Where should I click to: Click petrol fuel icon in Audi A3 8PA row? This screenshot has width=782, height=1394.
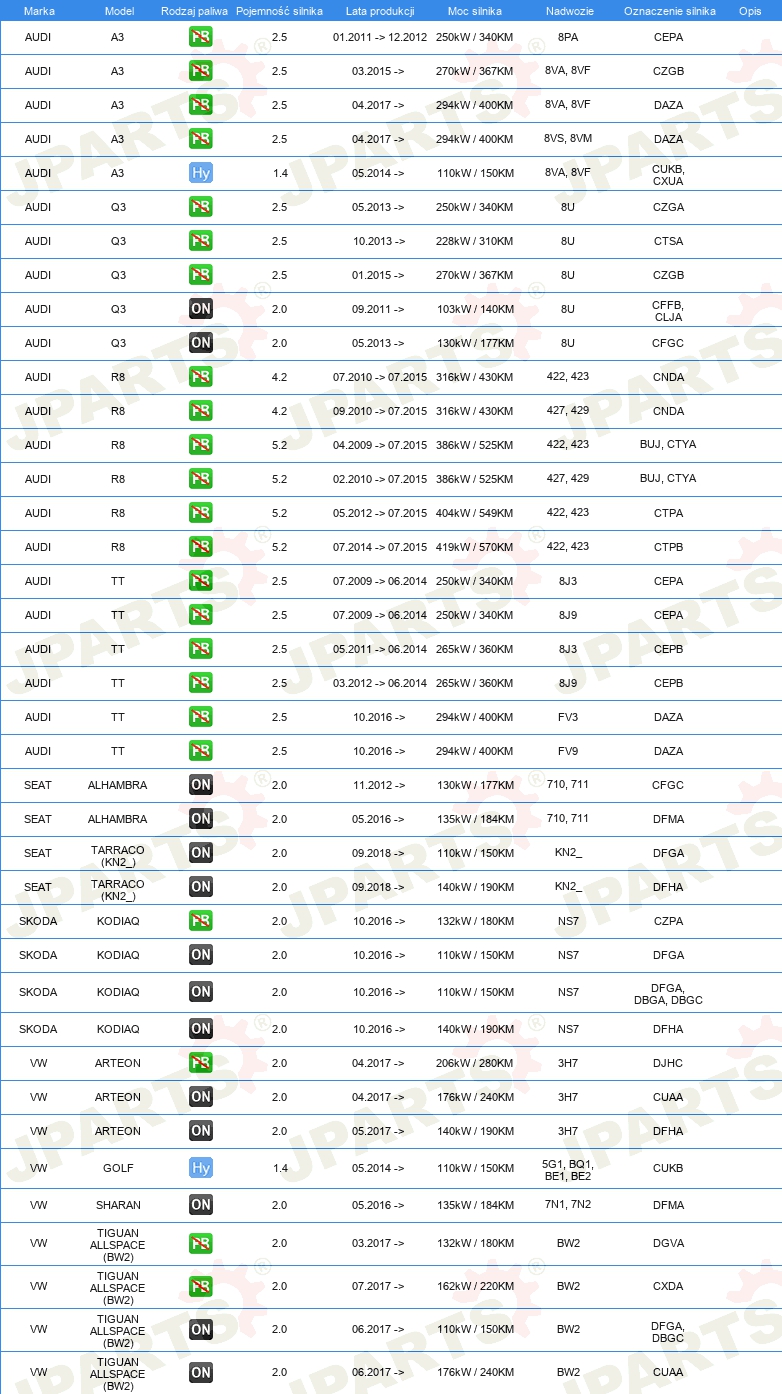(x=201, y=37)
